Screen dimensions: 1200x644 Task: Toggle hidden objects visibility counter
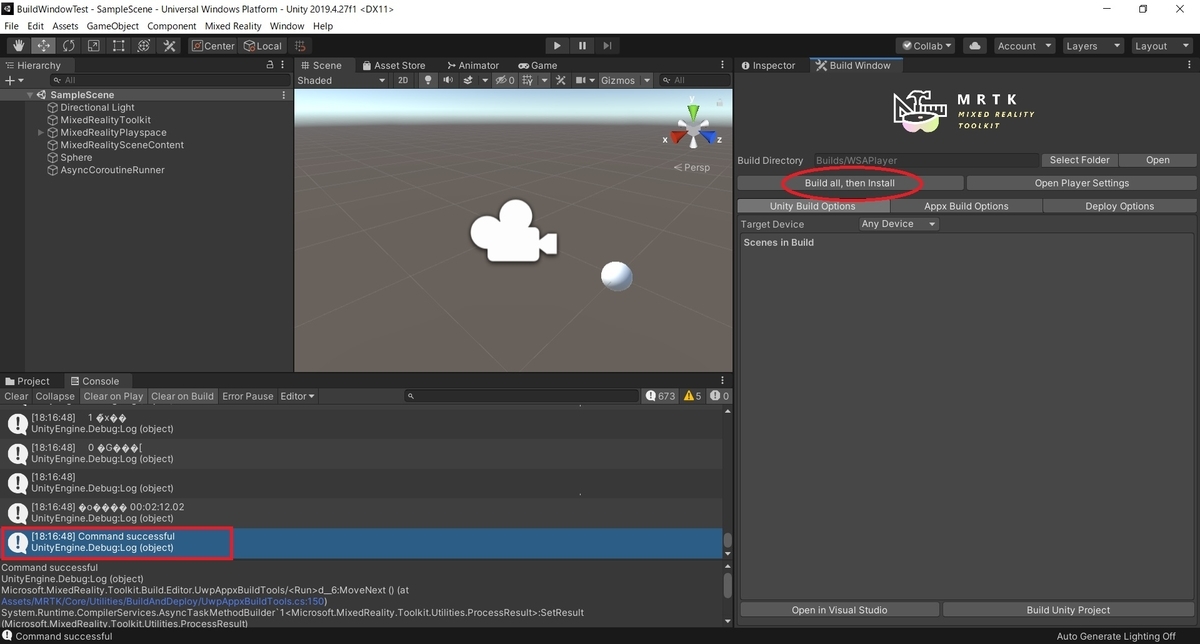(504, 80)
